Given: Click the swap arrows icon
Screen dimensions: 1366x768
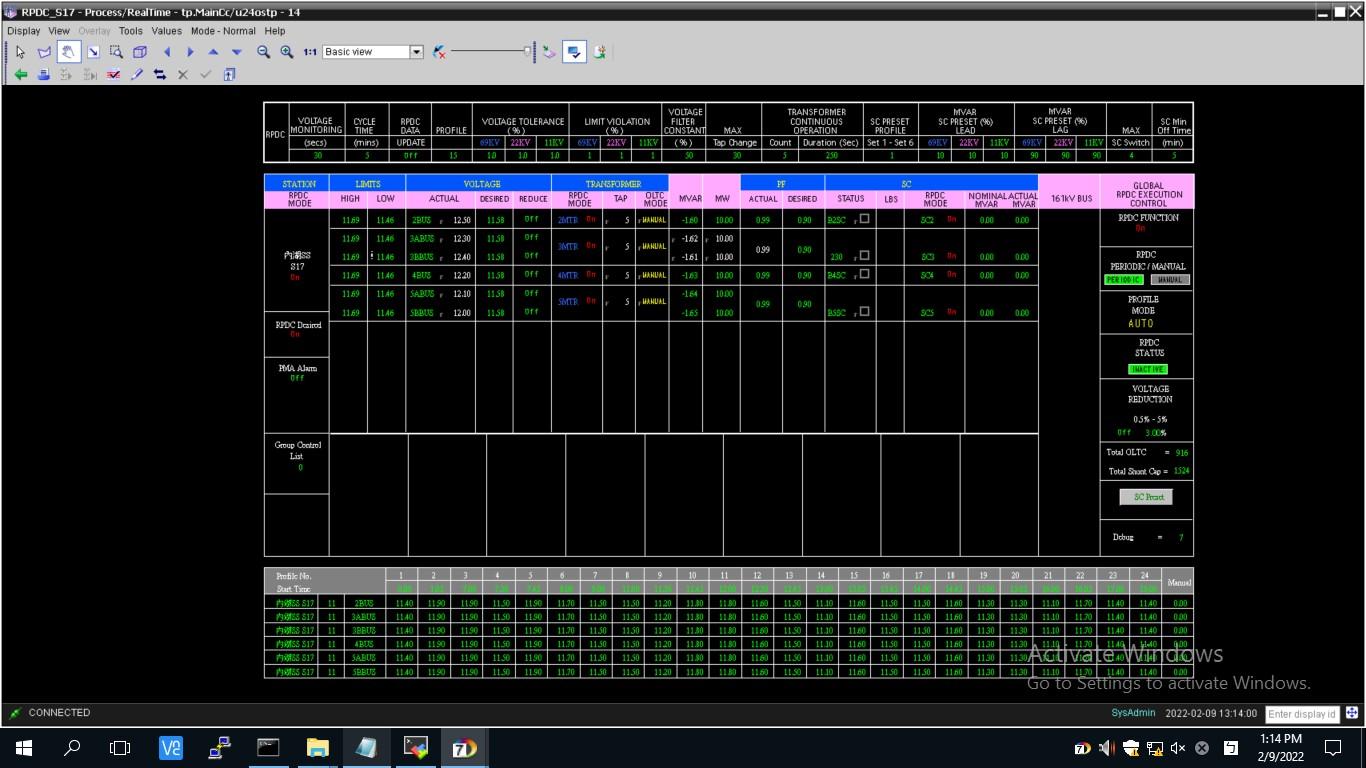Looking at the screenshot, I should click(x=160, y=75).
